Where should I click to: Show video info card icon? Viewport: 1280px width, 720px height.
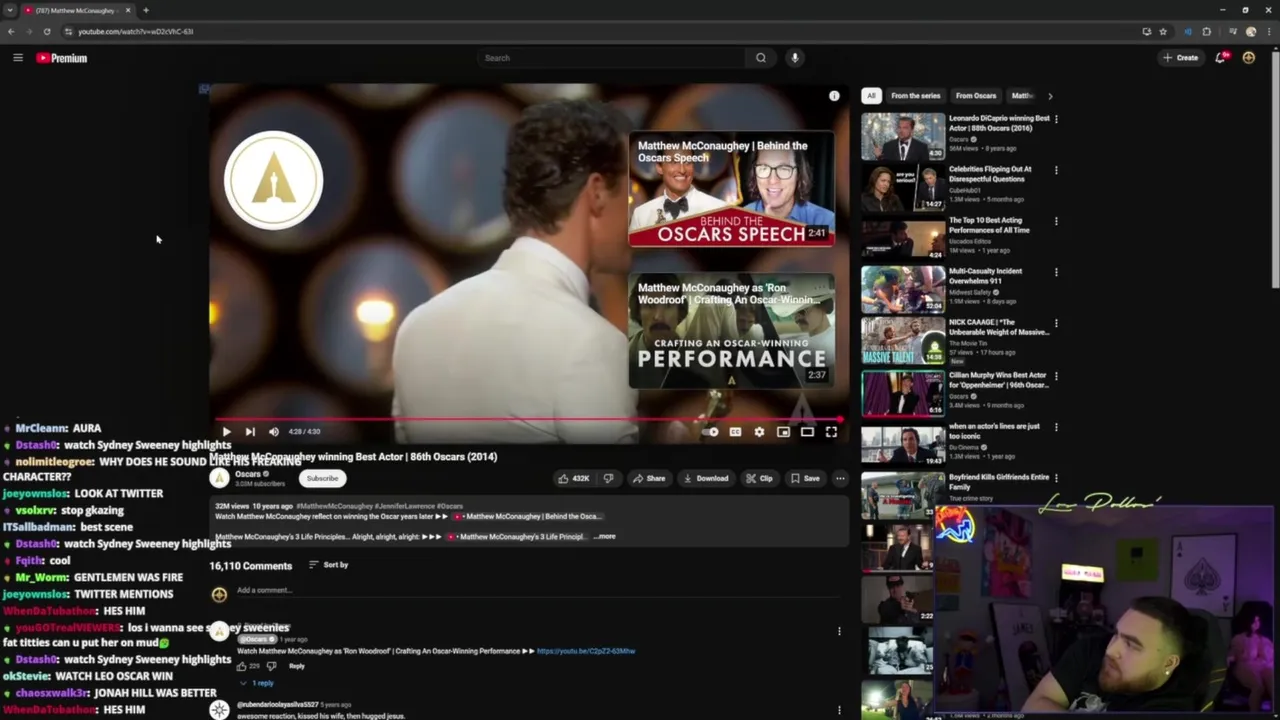click(834, 96)
